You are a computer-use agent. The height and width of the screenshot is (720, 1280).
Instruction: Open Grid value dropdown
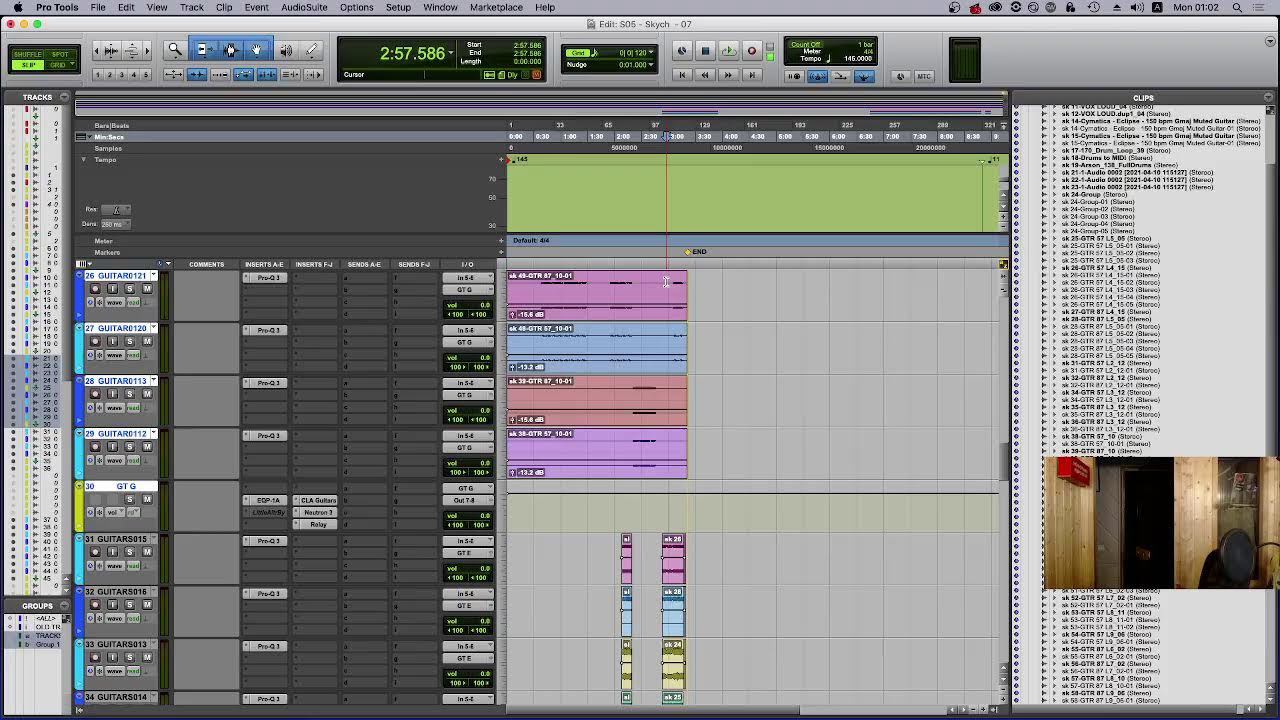click(x=652, y=52)
